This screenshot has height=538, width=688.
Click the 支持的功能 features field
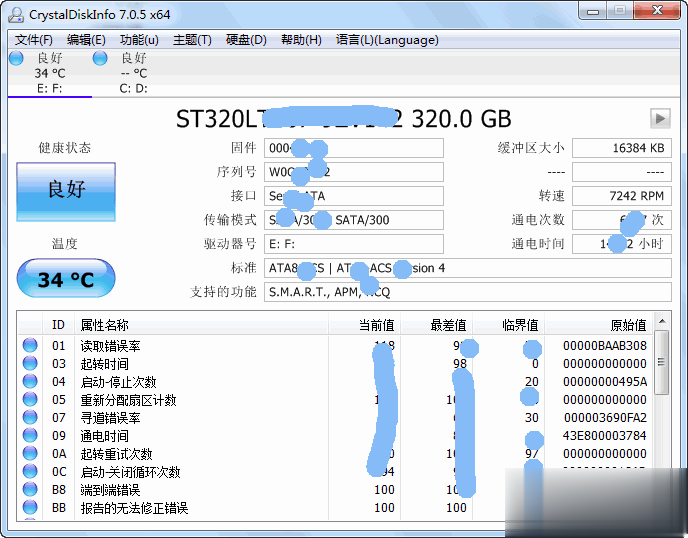point(468,292)
